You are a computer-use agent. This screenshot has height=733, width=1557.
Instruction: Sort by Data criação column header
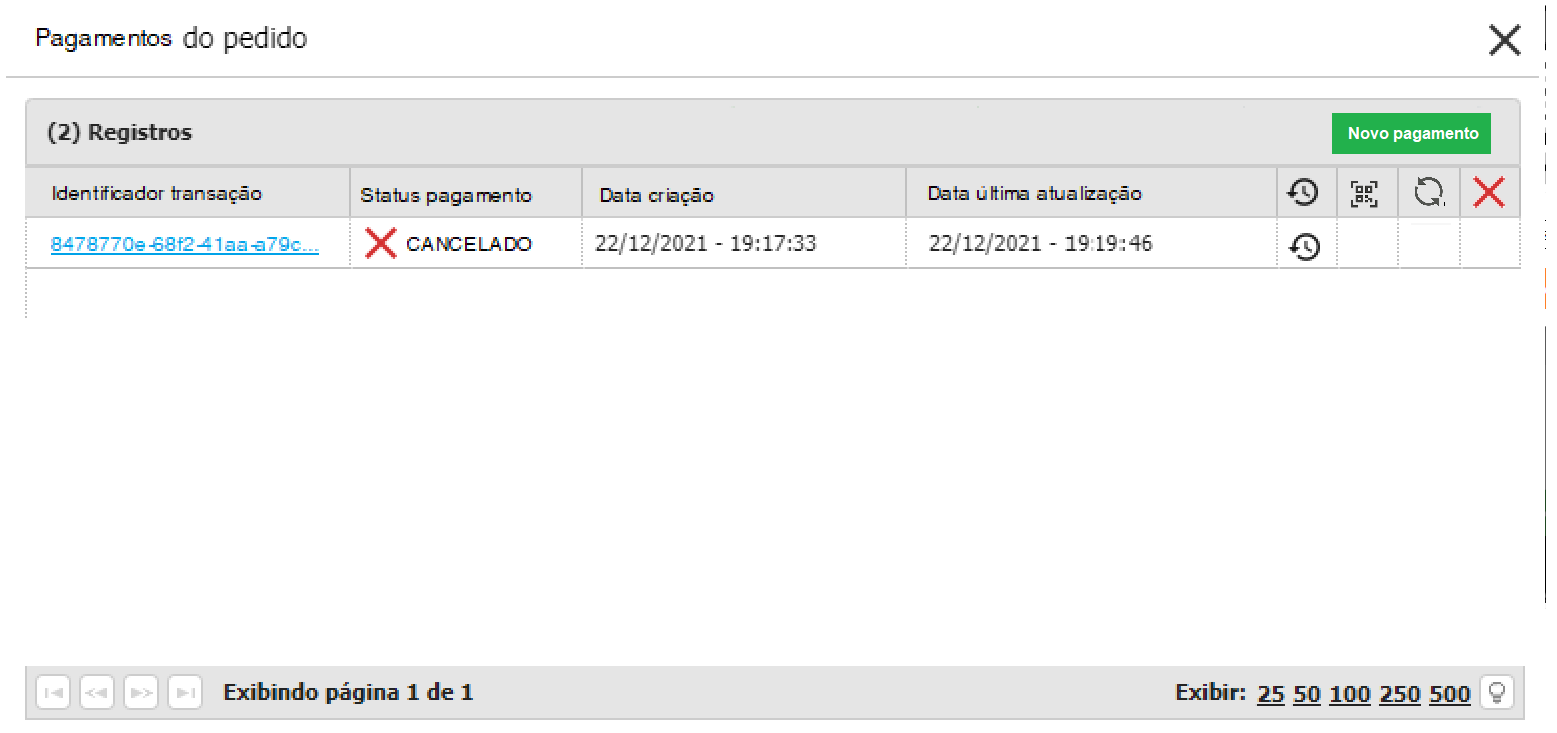[657, 194]
